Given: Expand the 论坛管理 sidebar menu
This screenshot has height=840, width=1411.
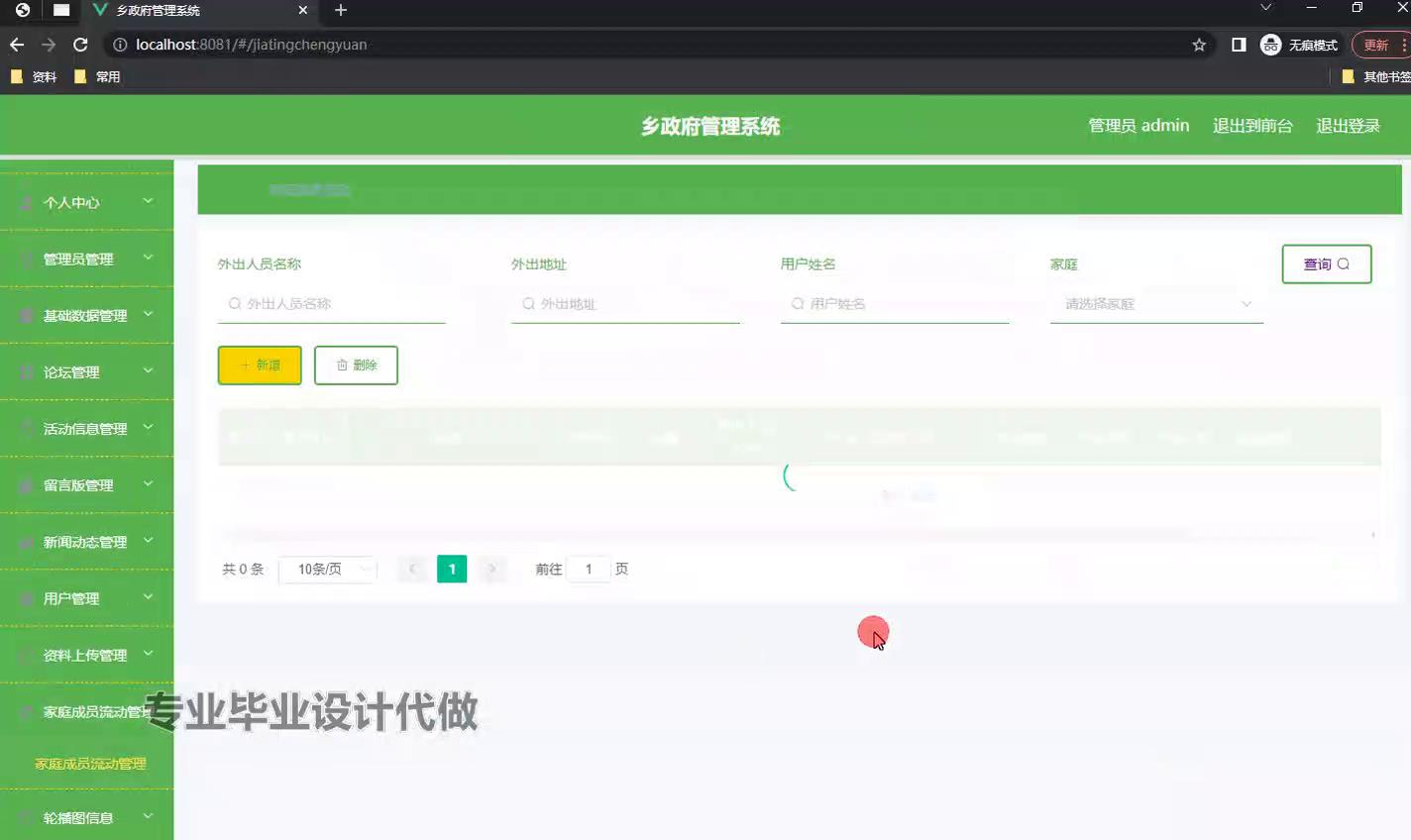Looking at the screenshot, I should [86, 371].
